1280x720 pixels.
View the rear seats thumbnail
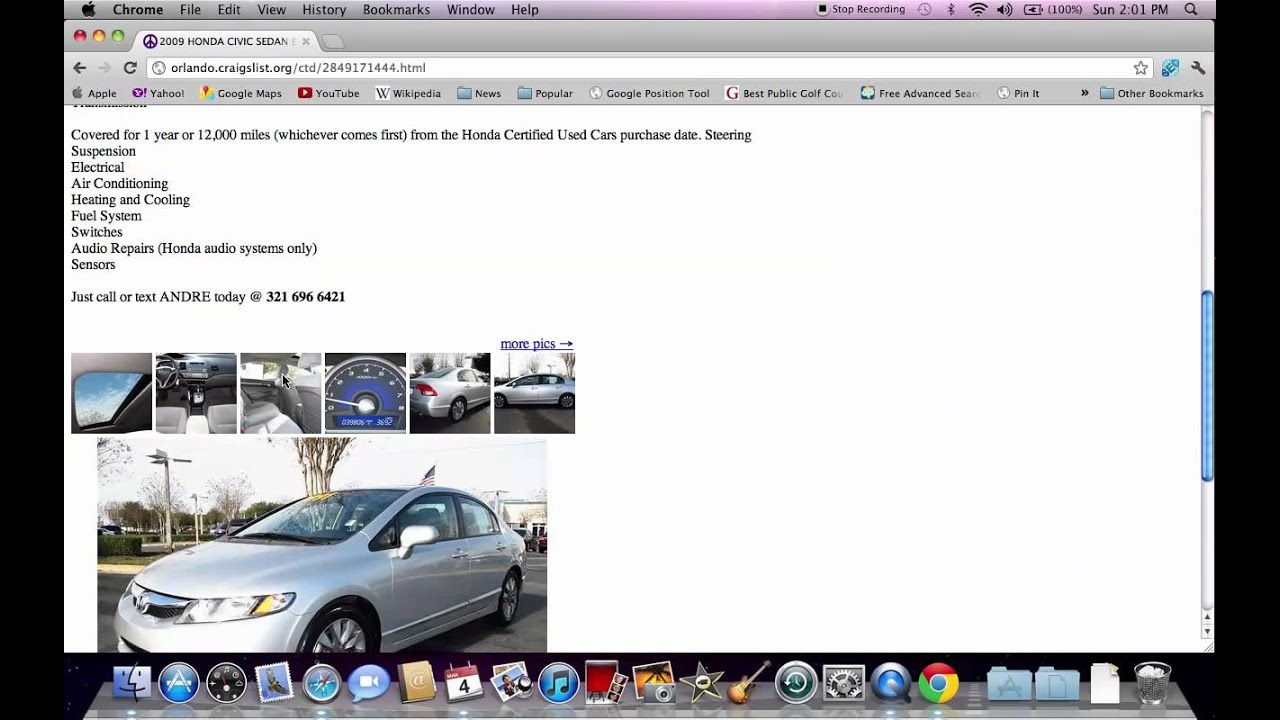point(280,393)
